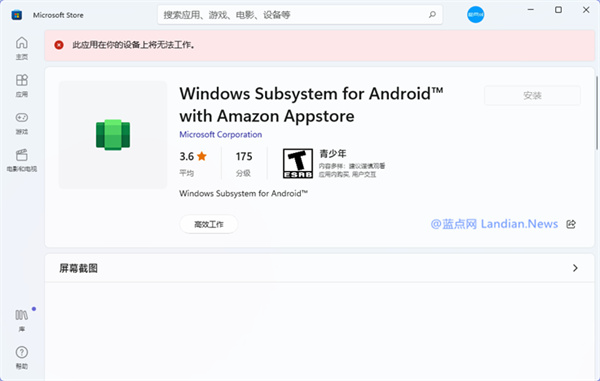This screenshot has width=600, height=381.
Task: Click the app title Windows Subsystem for Android
Action: click(x=311, y=105)
